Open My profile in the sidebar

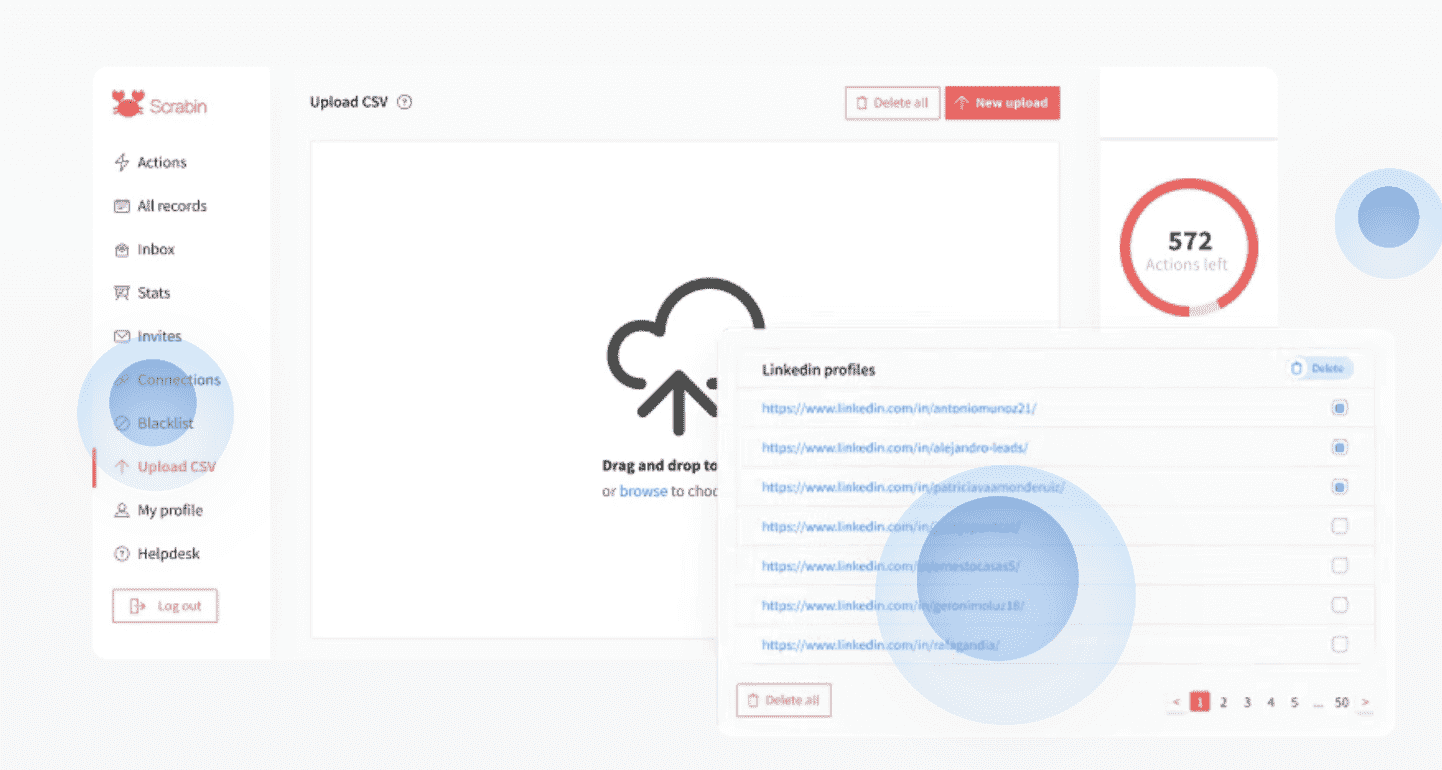(x=158, y=510)
